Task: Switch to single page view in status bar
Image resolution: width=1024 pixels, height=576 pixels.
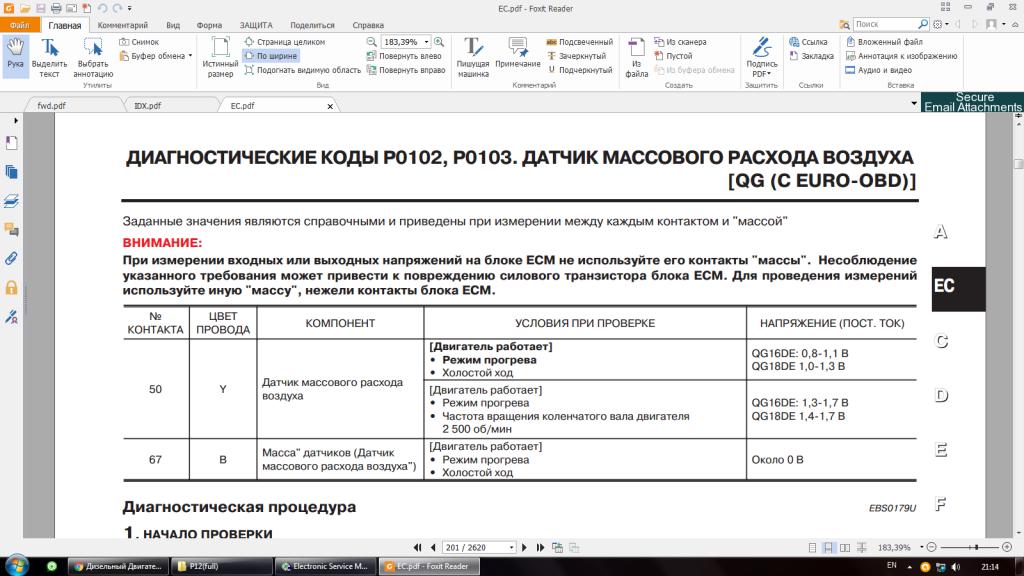Action: [x=812, y=548]
